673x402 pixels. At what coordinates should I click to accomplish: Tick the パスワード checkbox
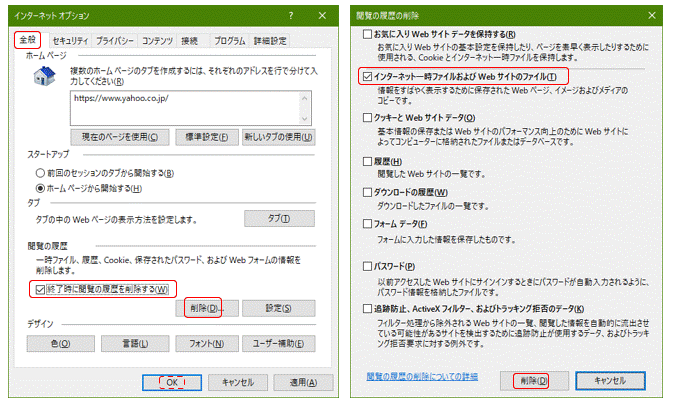368,266
